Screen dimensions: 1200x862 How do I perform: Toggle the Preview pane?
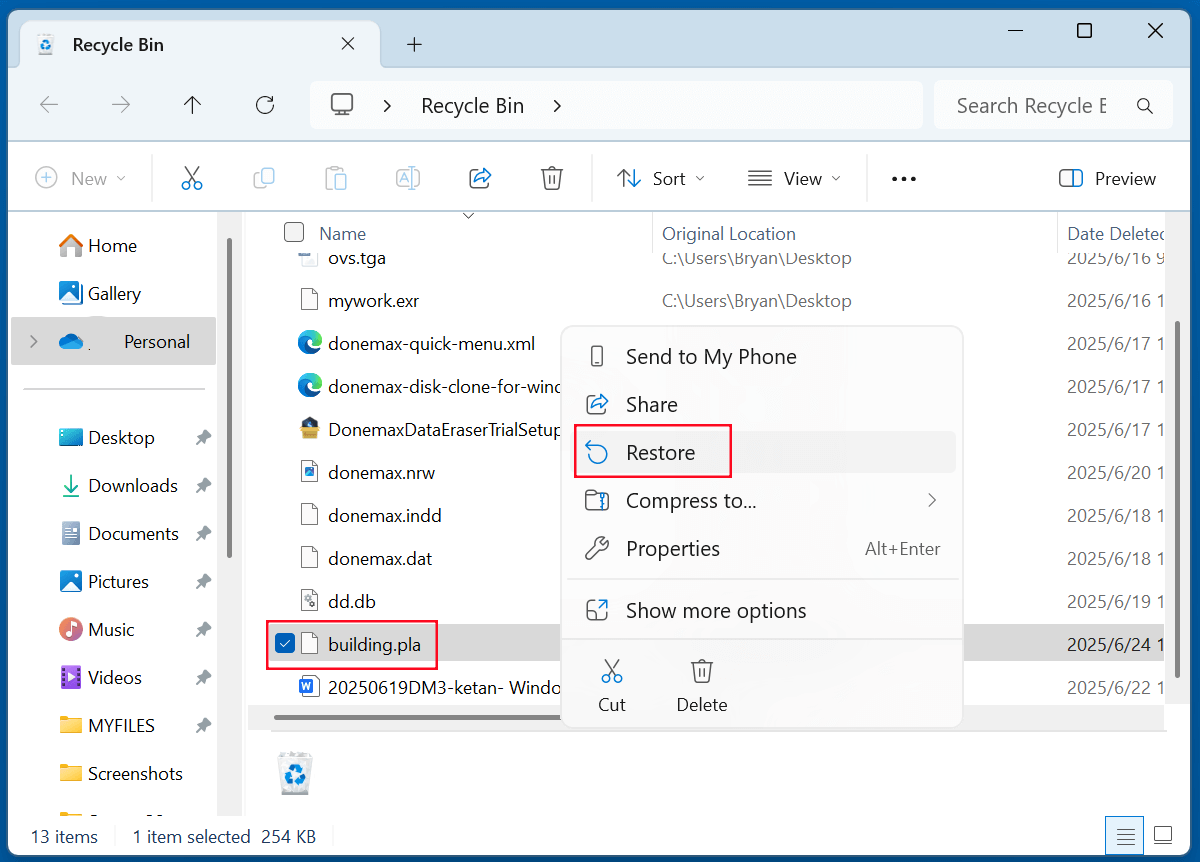1107,179
